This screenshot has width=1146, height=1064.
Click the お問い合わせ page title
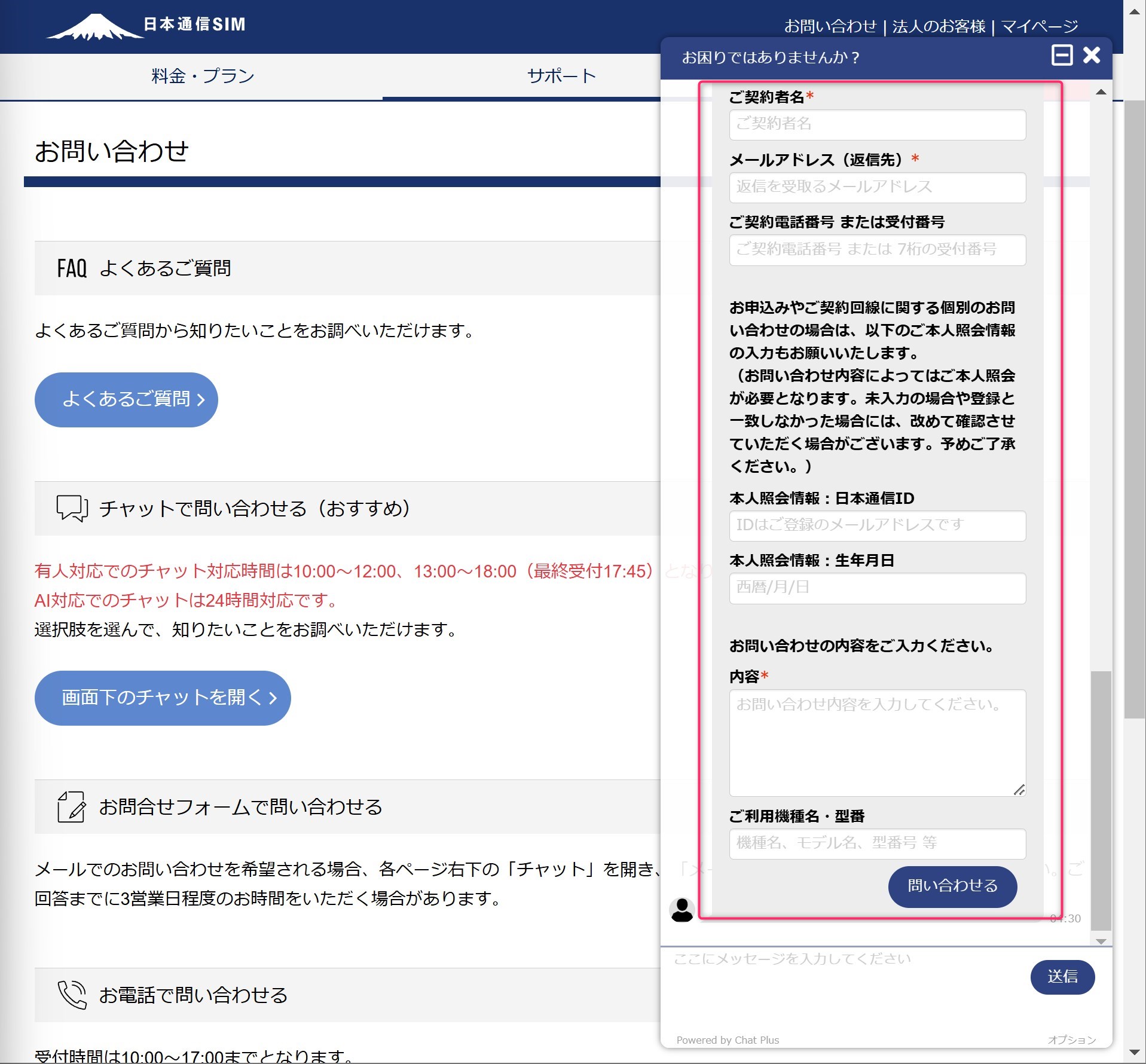[112, 151]
